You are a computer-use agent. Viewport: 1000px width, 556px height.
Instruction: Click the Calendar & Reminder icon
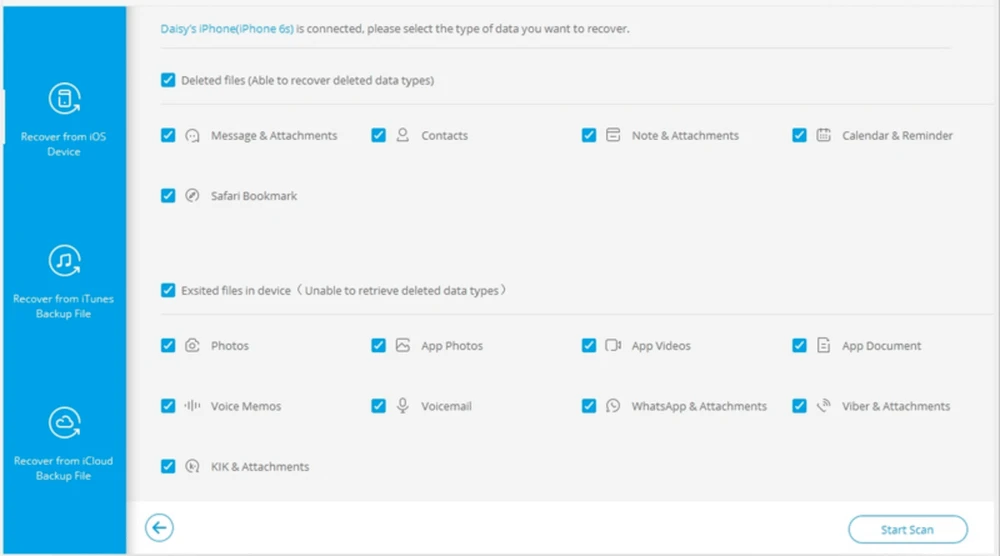[823, 135]
